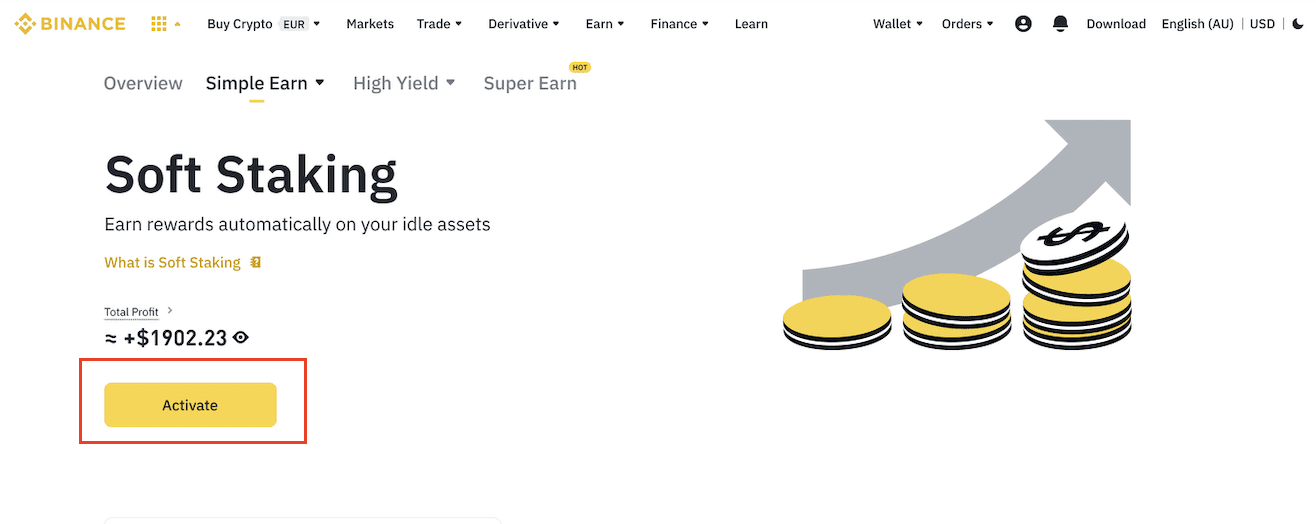Open the user account profile icon

(1023, 24)
